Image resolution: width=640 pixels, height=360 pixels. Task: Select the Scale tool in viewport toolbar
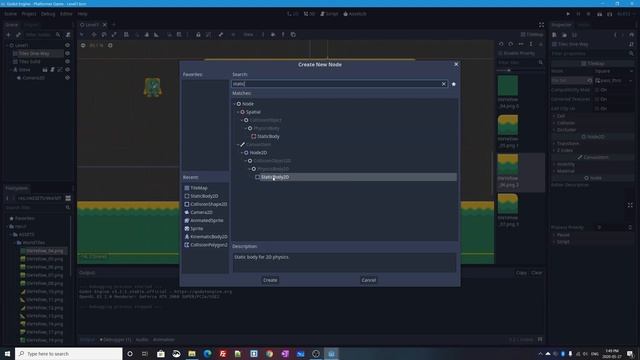pyautogui.click(x=114, y=35)
